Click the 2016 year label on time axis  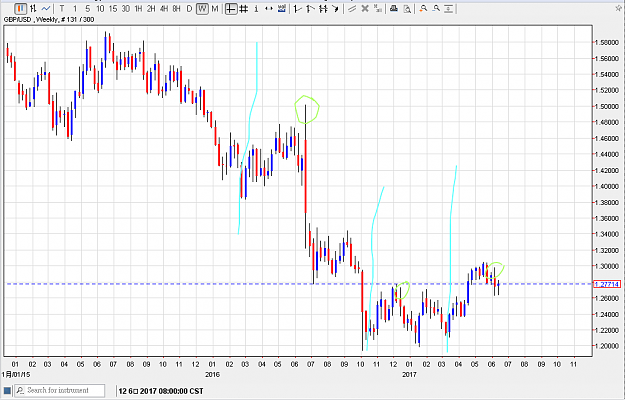[212, 374]
